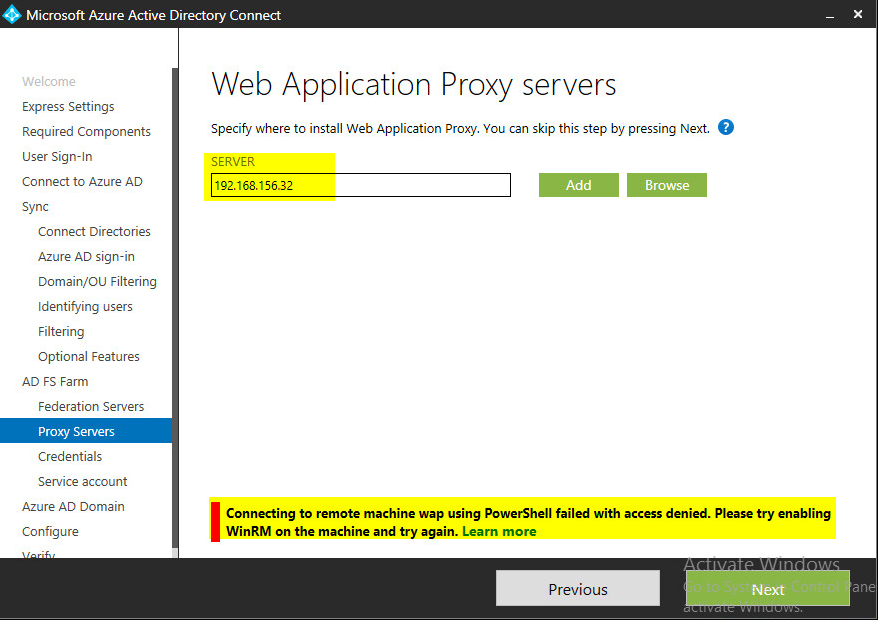The width and height of the screenshot is (878, 620).
Task: Select Azure AD Domain in the sidebar
Action: [74, 507]
